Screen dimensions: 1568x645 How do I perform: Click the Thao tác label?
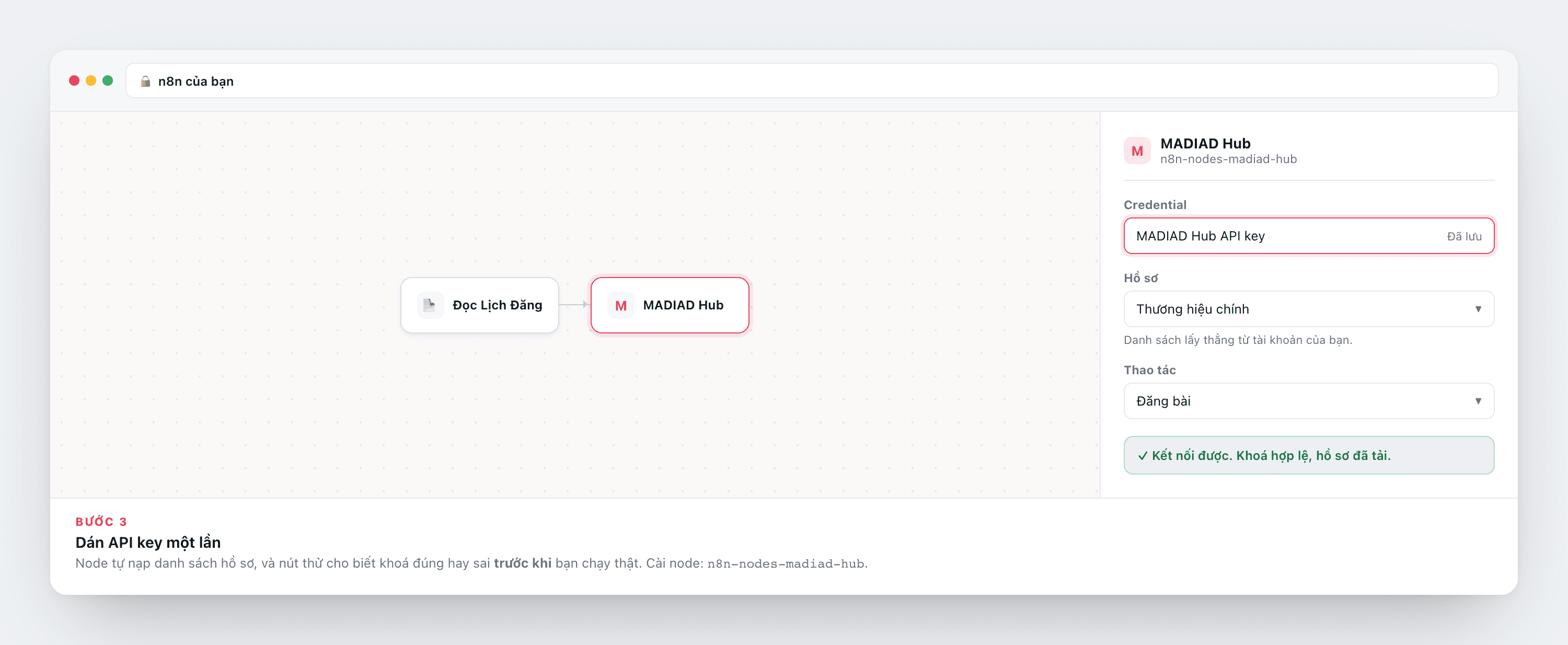pos(1149,370)
